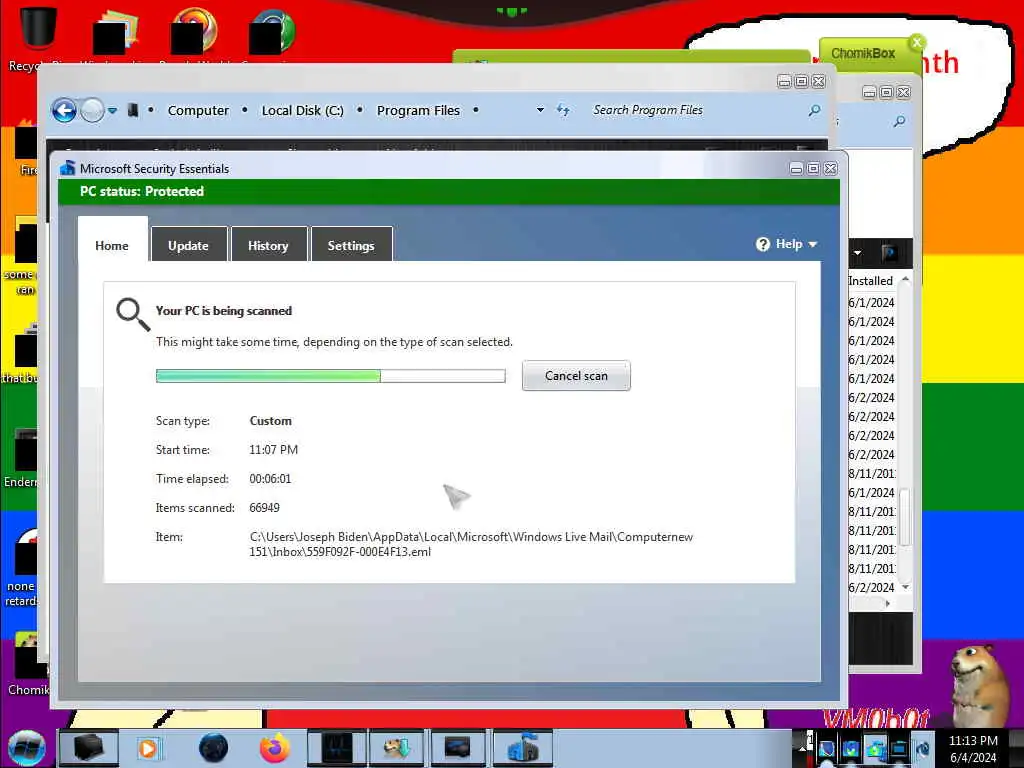This screenshot has height=768, width=1024.
Task: Click the shield icon in the system tray
Action: pyautogui.click(x=827, y=748)
